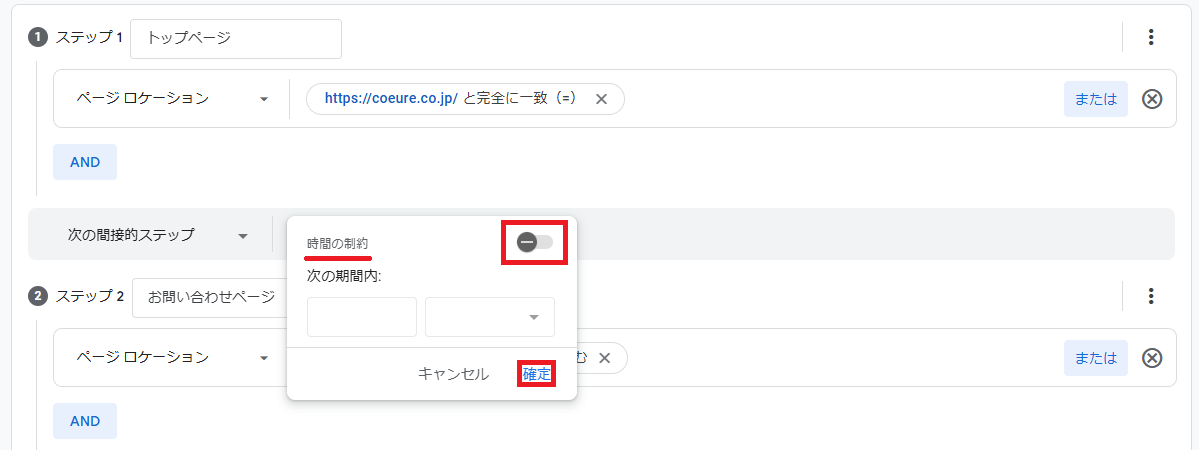Open the time unit dropdown in popup
The width and height of the screenshot is (1199, 450).
click(490, 317)
